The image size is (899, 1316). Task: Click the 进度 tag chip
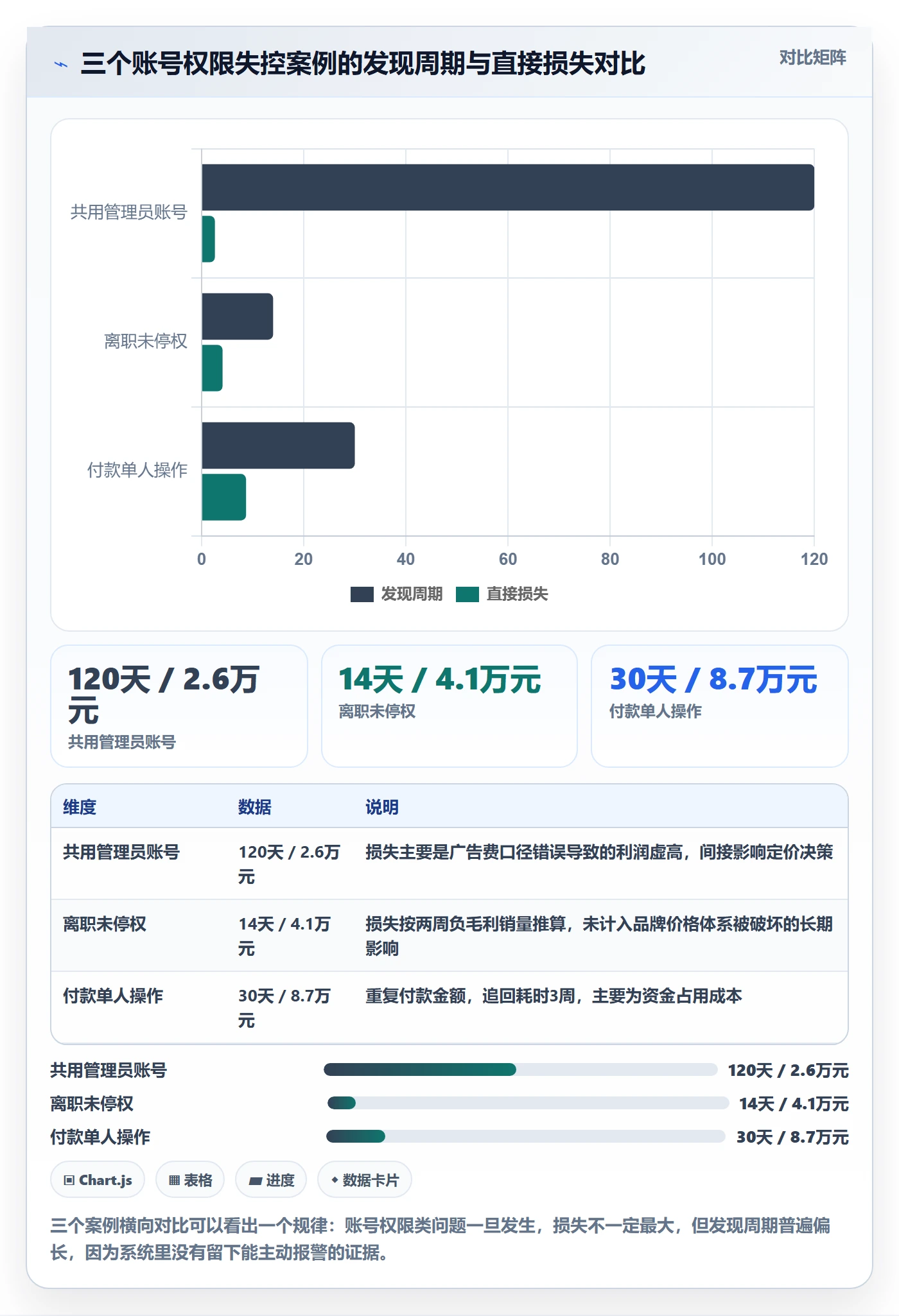point(271,1180)
